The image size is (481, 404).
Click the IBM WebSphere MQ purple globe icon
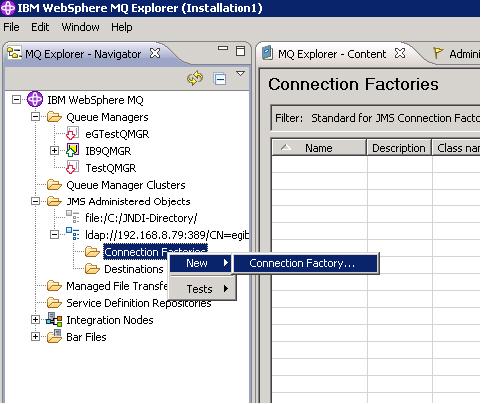tap(35, 99)
